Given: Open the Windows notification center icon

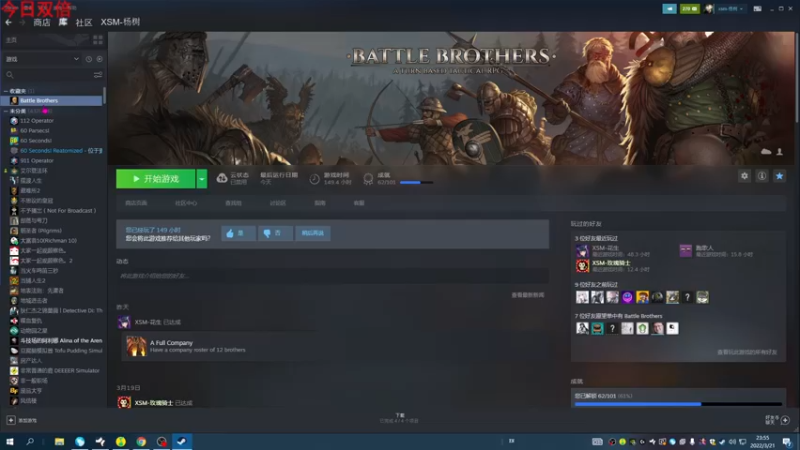Looking at the screenshot, I should click(x=787, y=441).
